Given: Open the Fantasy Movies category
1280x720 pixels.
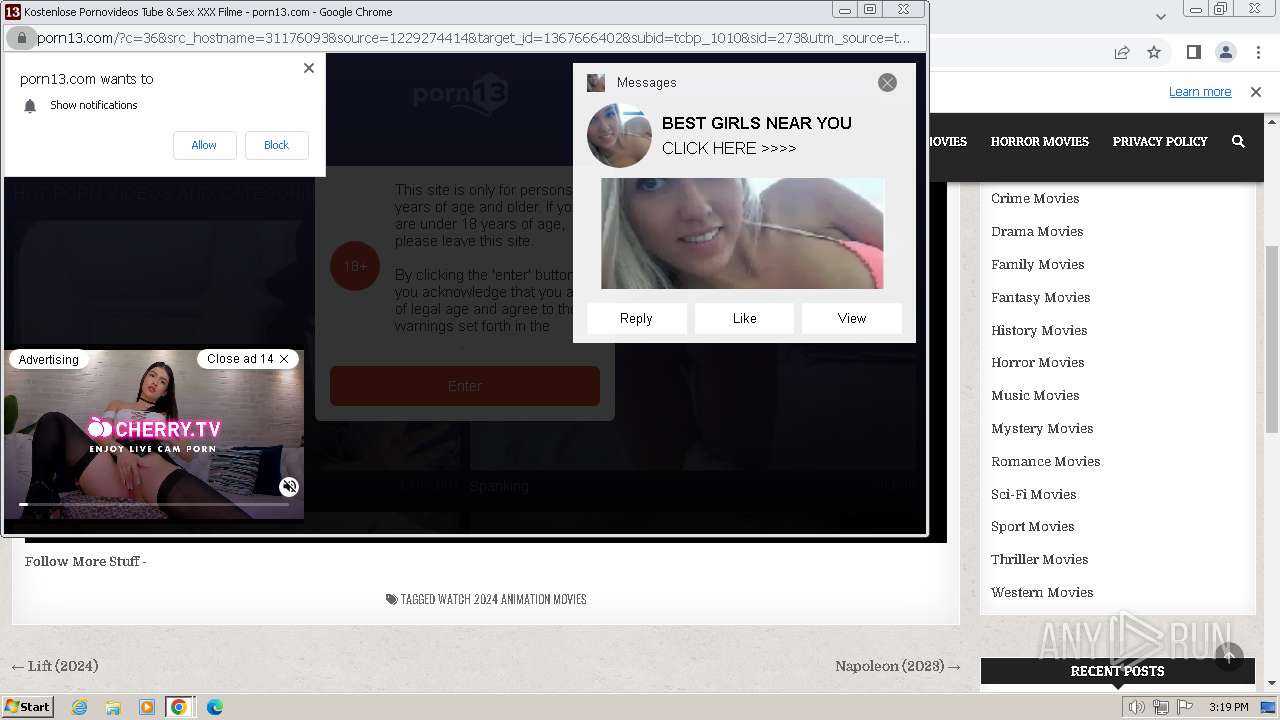Looking at the screenshot, I should tap(1040, 297).
